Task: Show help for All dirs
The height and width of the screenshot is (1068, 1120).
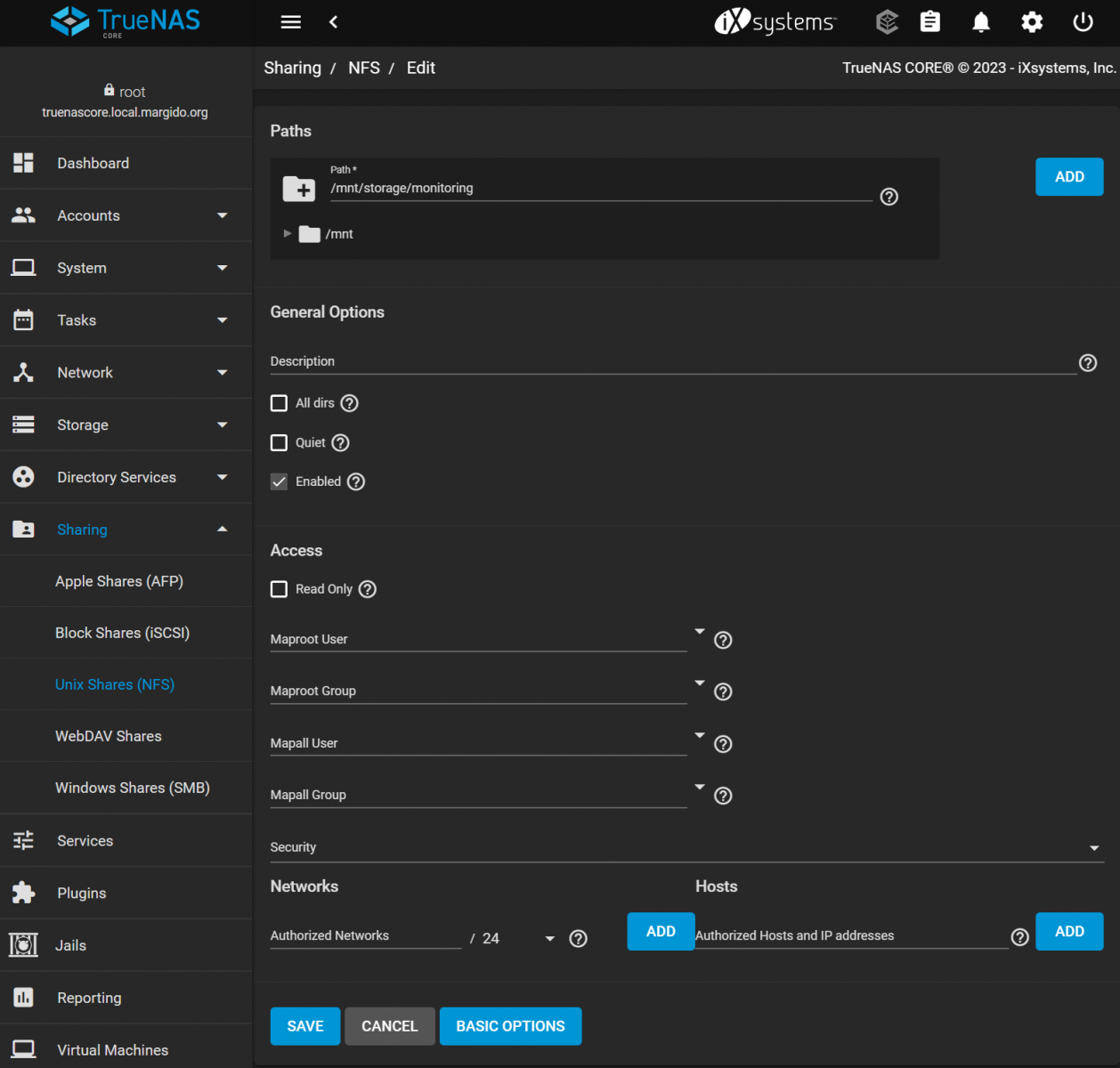Action: (350, 403)
